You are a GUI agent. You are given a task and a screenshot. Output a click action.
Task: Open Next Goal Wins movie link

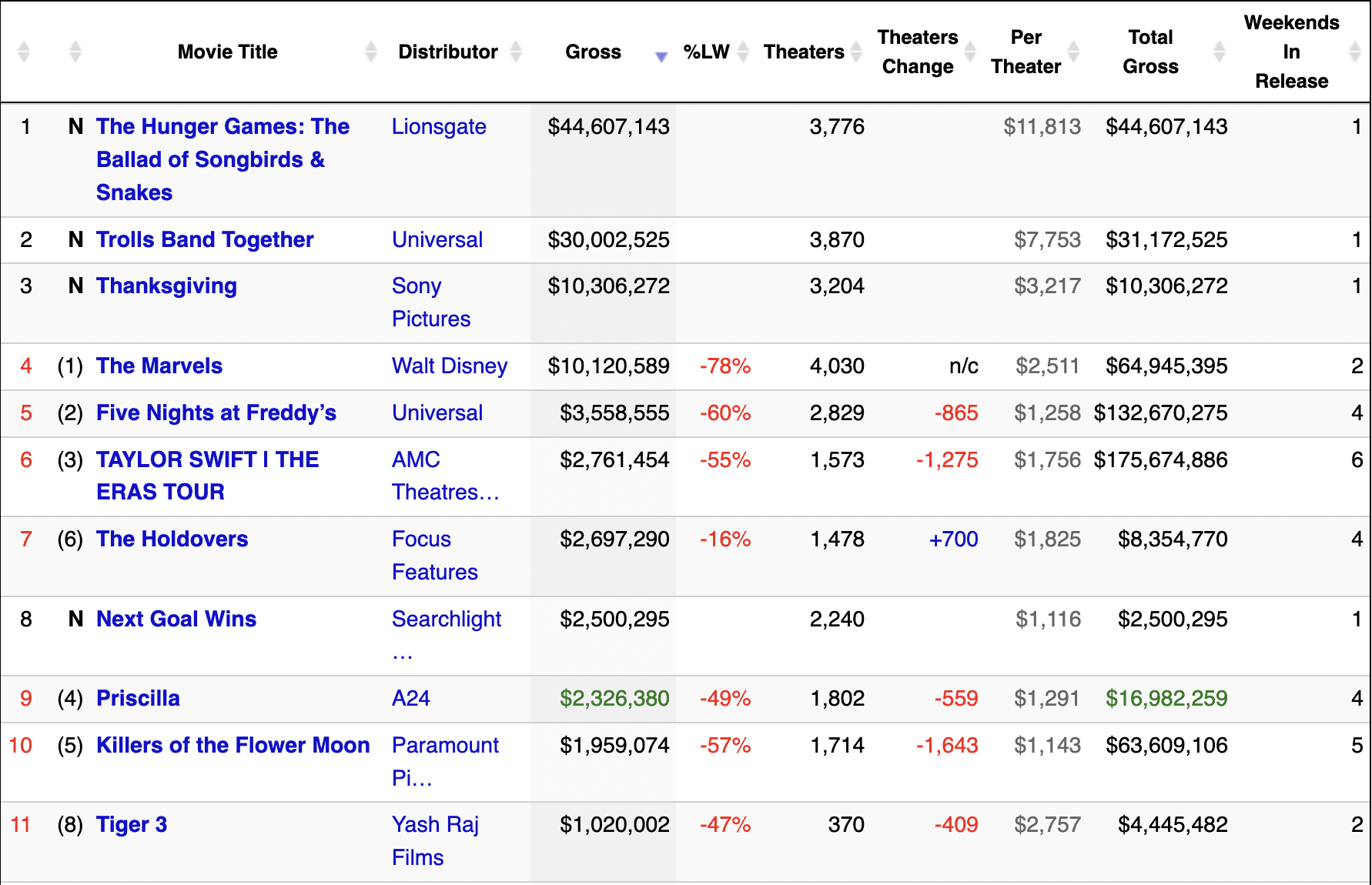click(176, 619)
